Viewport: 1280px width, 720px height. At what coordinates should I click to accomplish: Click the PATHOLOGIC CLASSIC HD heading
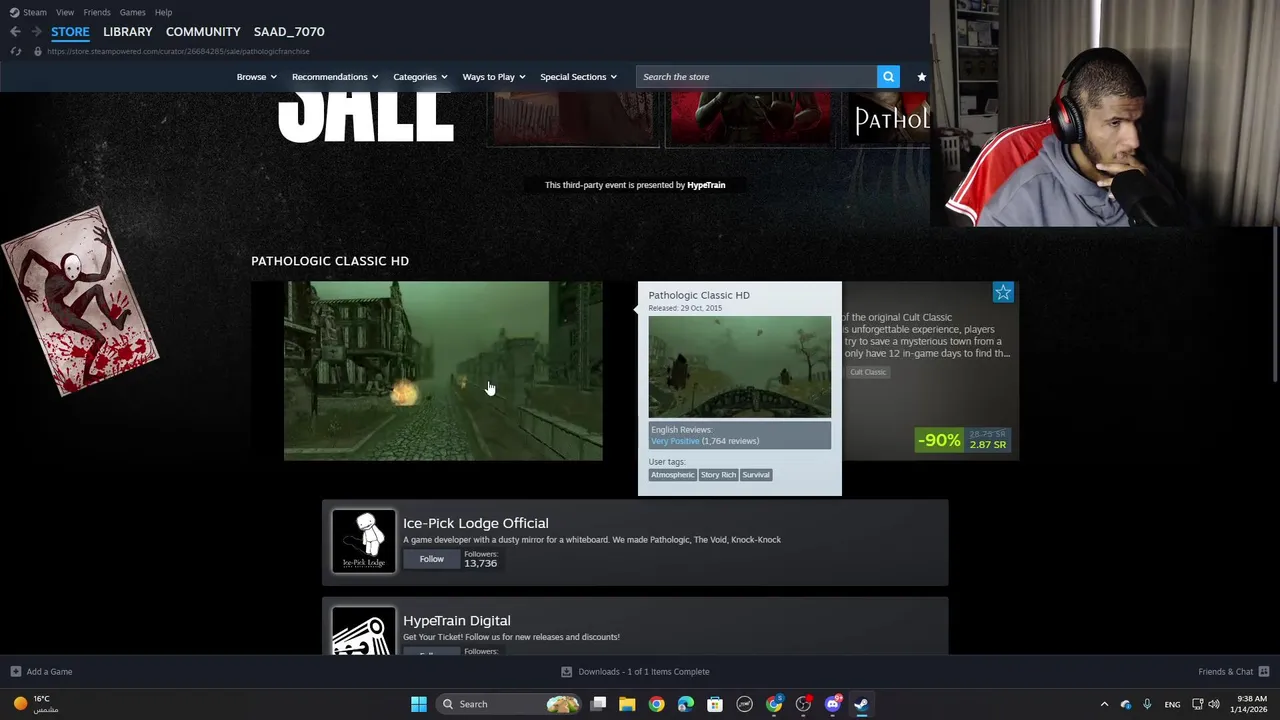pos(330,261)
